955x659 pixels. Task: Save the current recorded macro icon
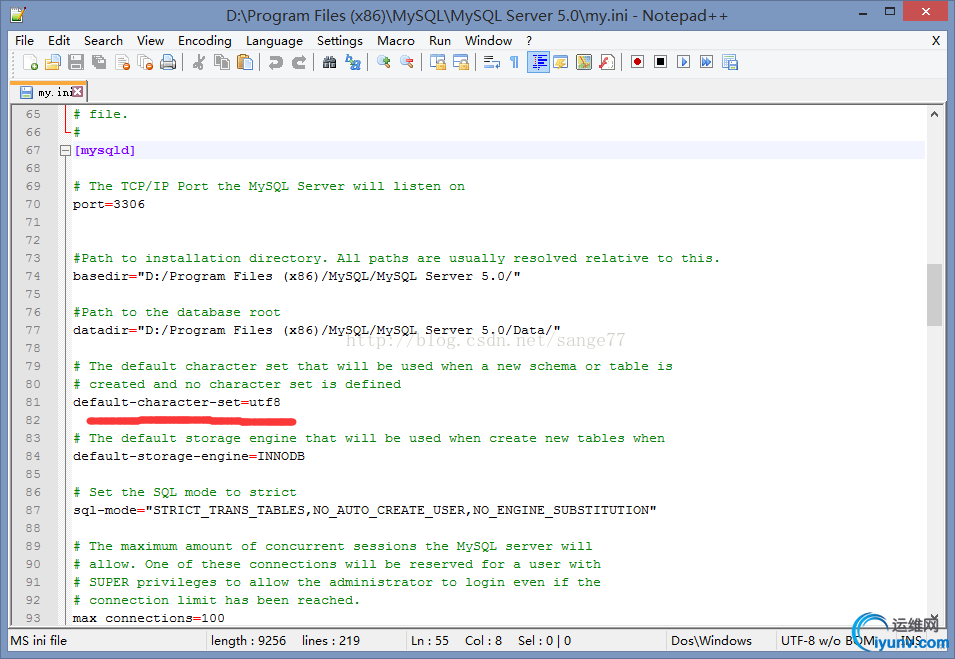pos(730,62)
